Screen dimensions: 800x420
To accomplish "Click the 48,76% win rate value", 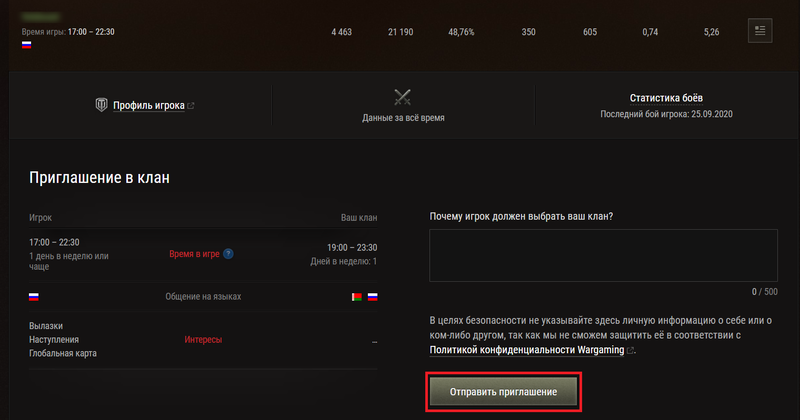I will [461, 32].
